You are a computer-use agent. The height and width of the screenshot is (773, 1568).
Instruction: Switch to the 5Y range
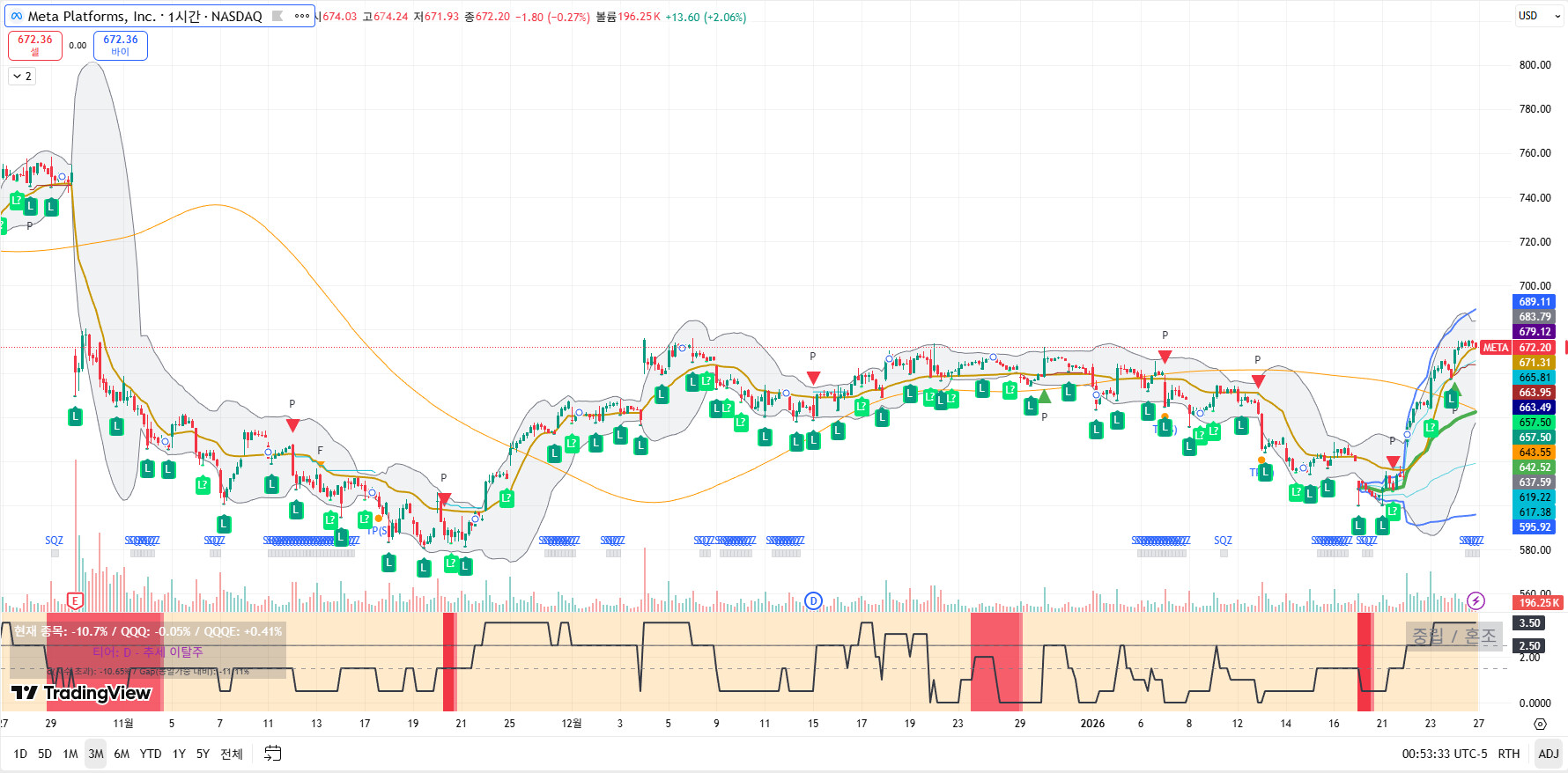point(203,754)
